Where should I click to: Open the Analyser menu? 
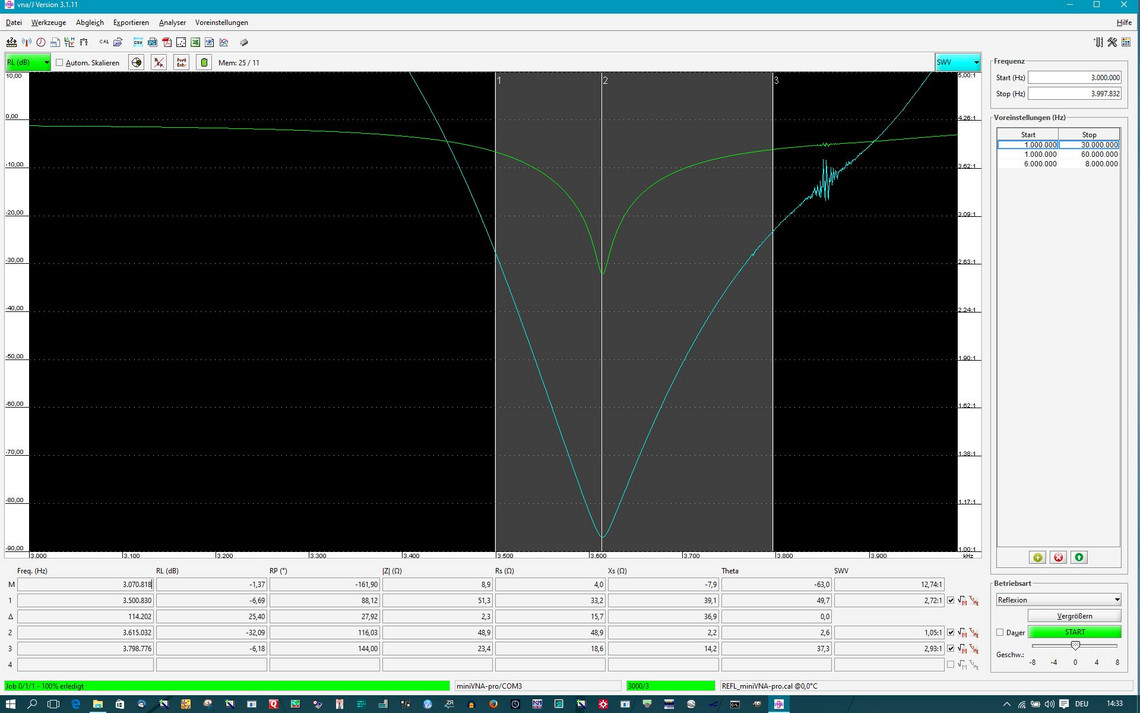point(172,23)
